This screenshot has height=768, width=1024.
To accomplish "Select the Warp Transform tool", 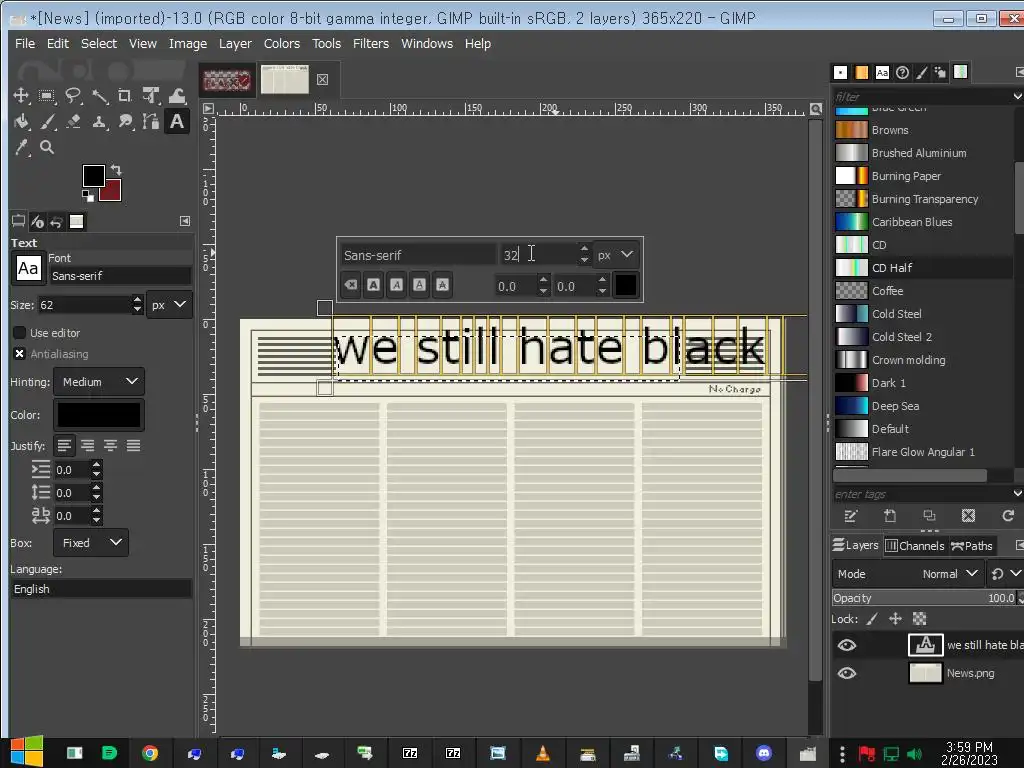I will coord(177,95).
